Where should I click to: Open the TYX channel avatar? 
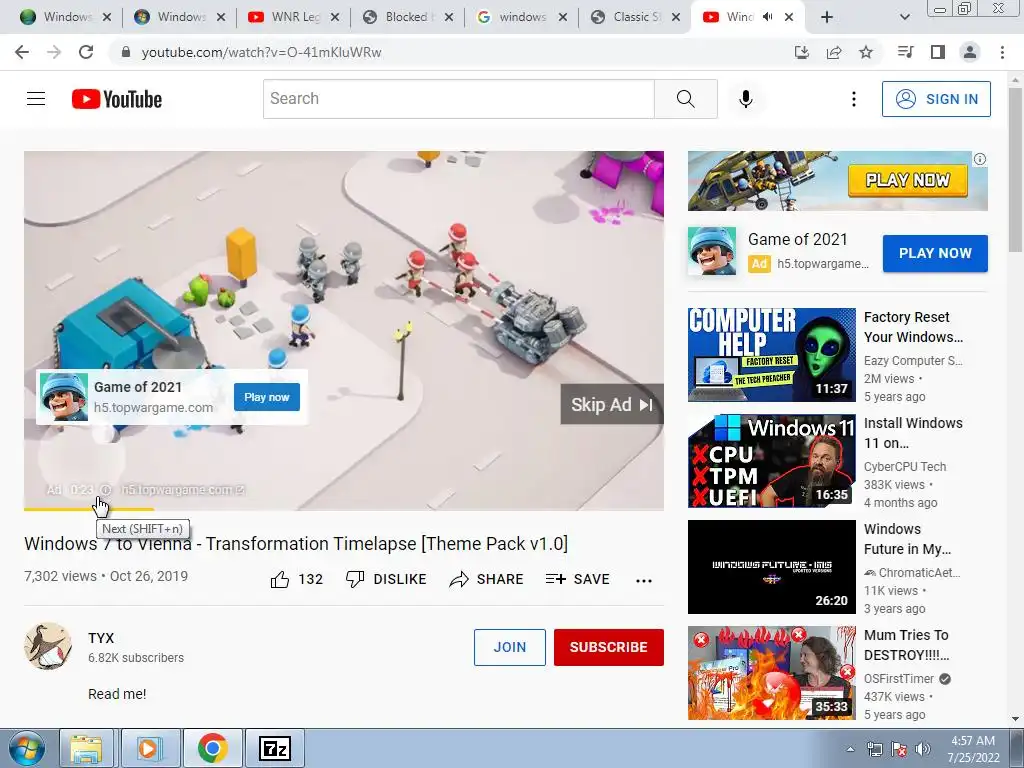point(48,646)
